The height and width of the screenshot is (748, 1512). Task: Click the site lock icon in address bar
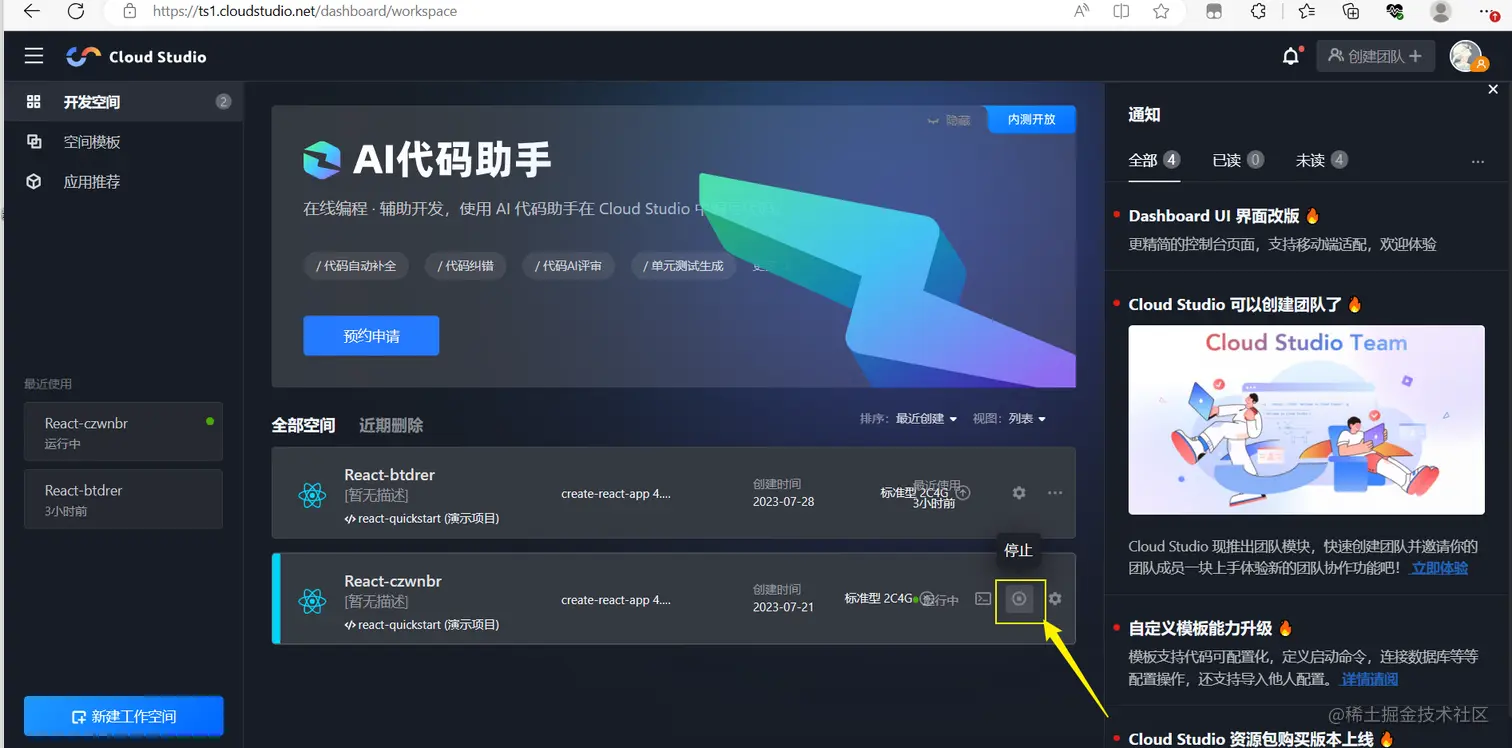tap(129, 11)
